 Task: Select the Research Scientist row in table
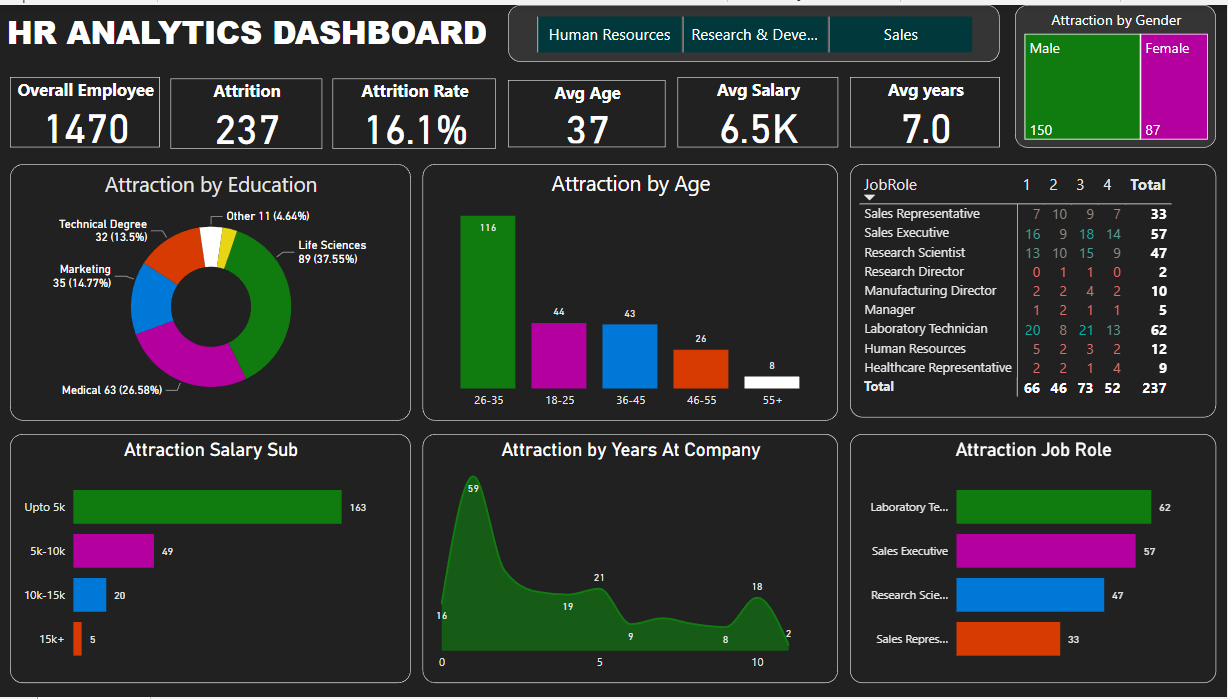pyautogui.click(x=915, y=253)
